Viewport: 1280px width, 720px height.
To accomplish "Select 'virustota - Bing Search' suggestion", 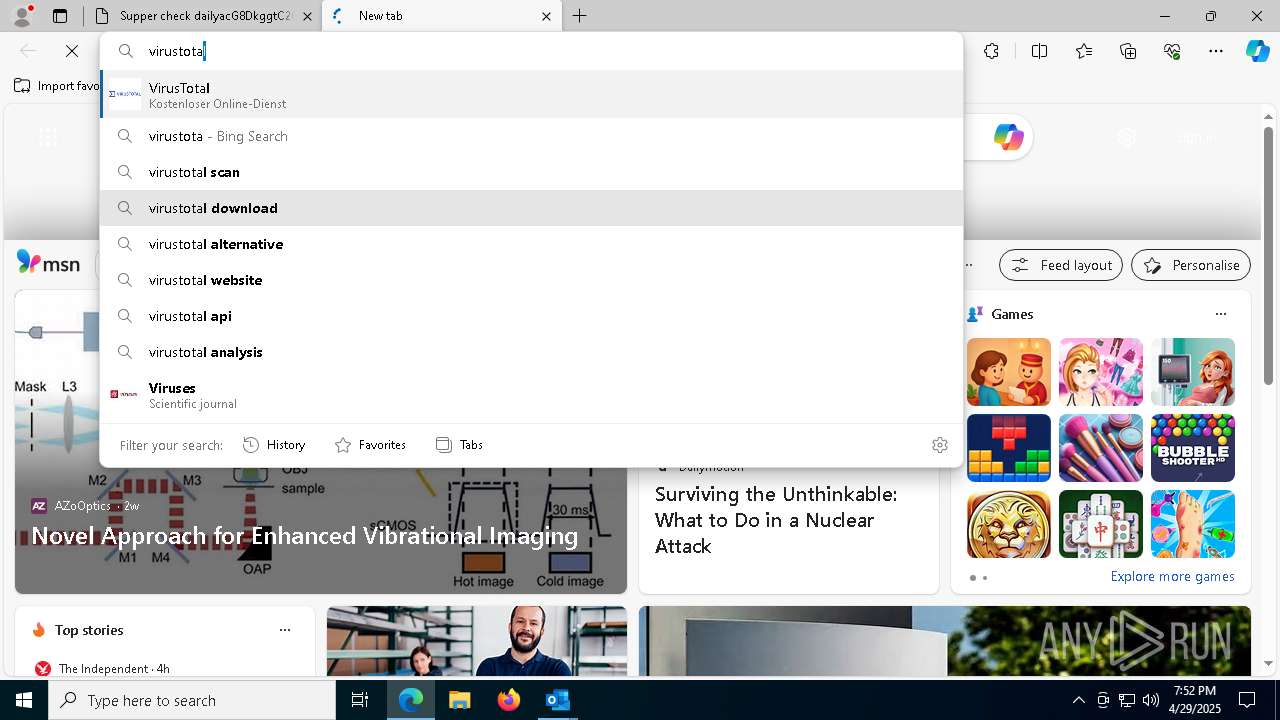I will (x=532, y=136).
